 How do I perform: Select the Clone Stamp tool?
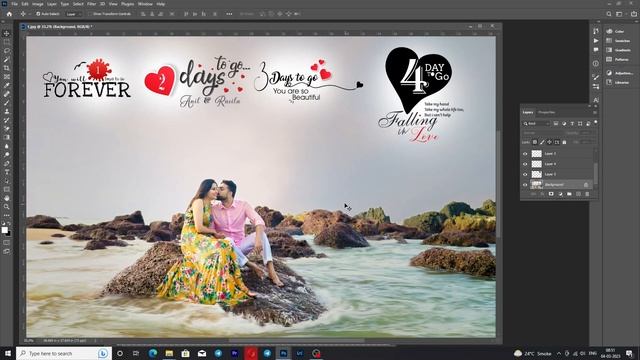click(7, 111)
